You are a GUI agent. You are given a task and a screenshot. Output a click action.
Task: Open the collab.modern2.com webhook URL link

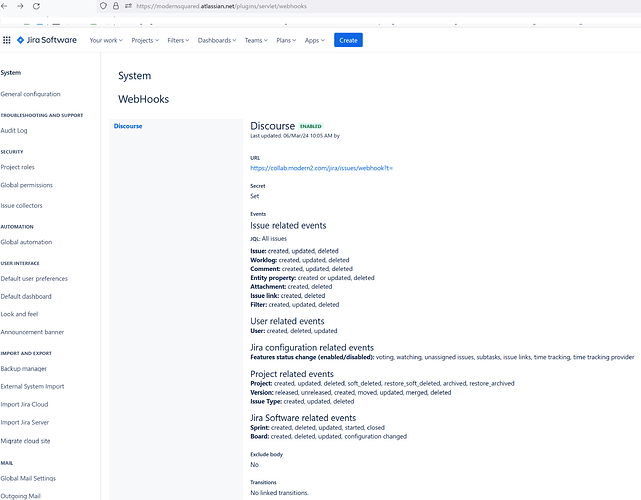point(321,168)
